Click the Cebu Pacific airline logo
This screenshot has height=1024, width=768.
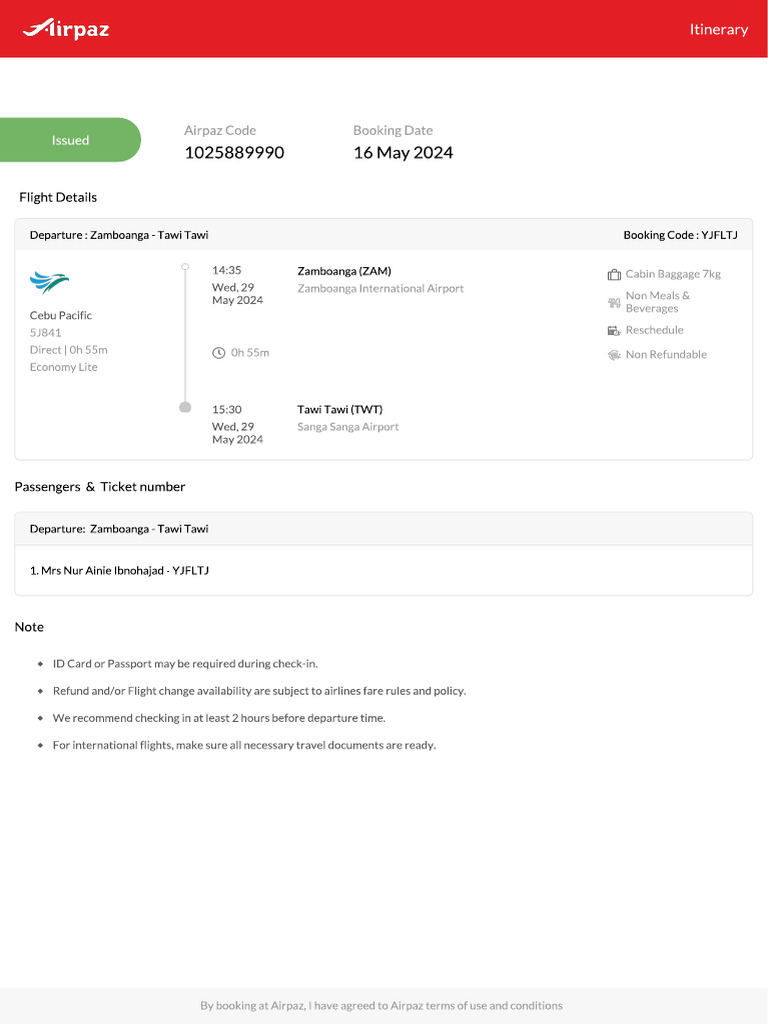point(49,282)
